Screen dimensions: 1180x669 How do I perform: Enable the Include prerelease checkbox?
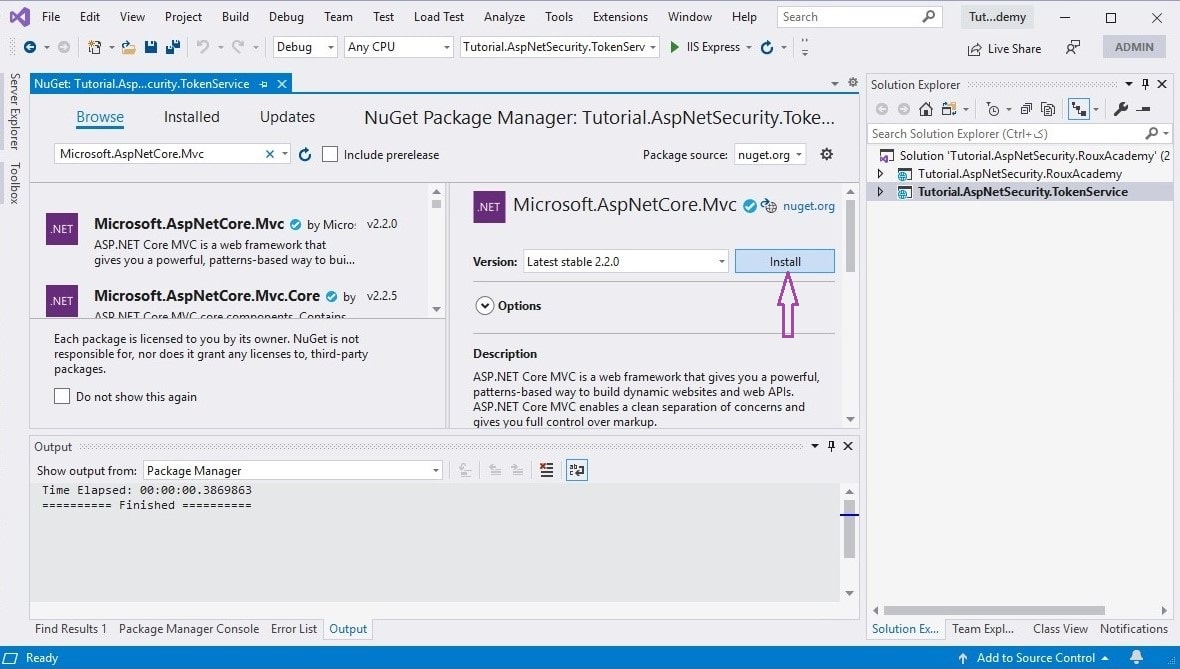click(330, 154)
